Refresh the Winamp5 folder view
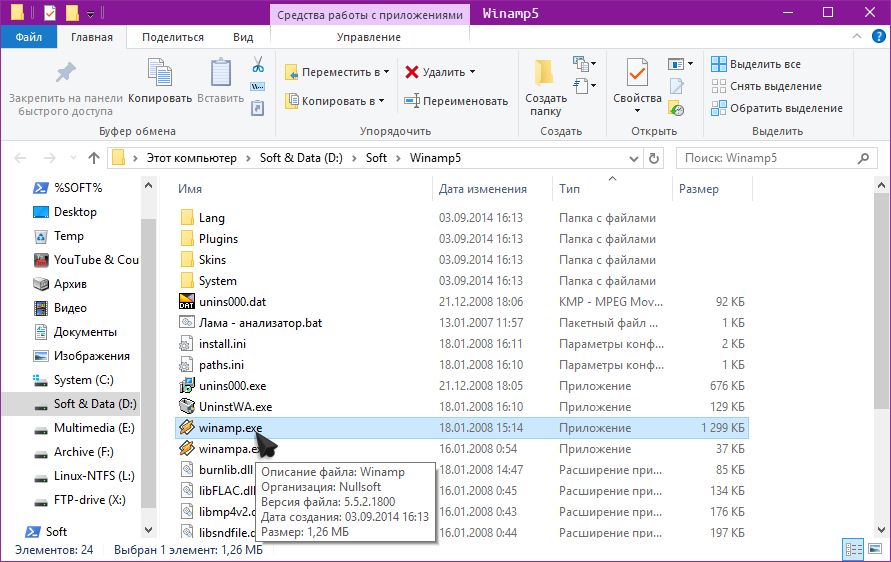The image size is (891, 562). (x=653, y=159)
